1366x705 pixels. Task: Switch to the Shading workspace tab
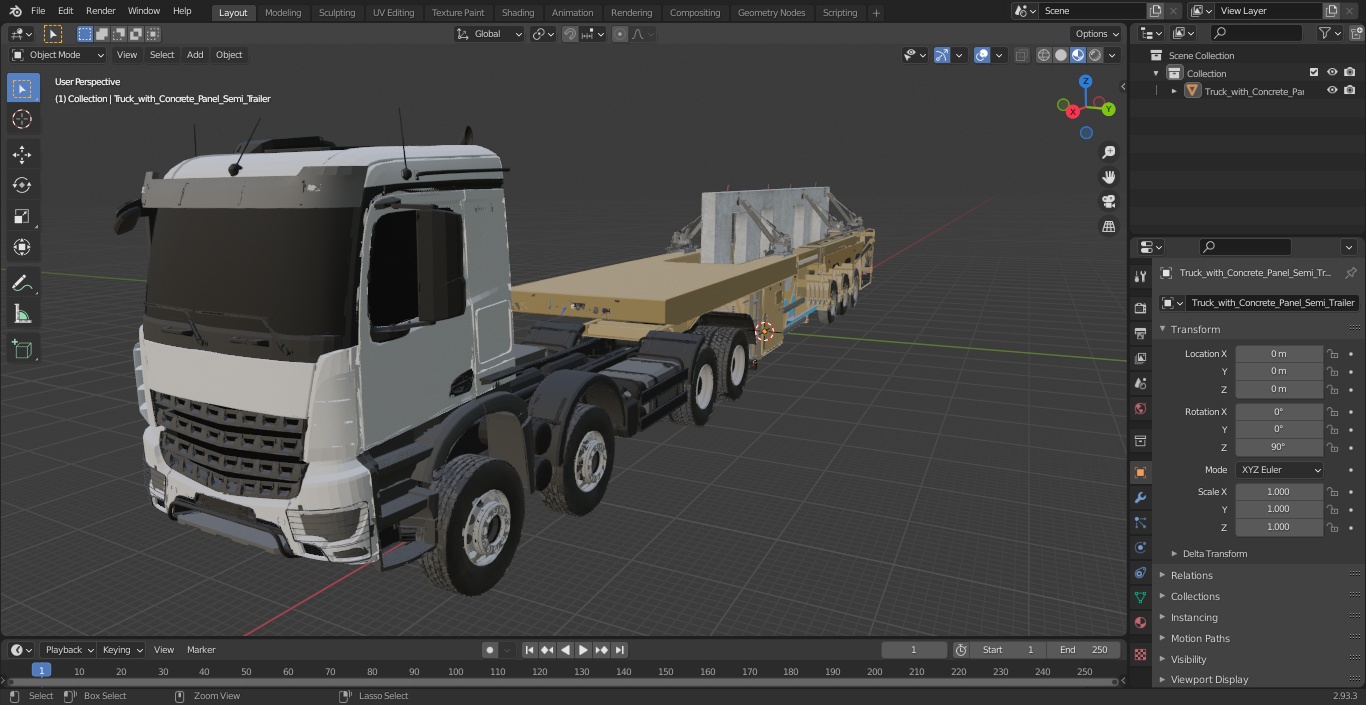click(518, 12)
